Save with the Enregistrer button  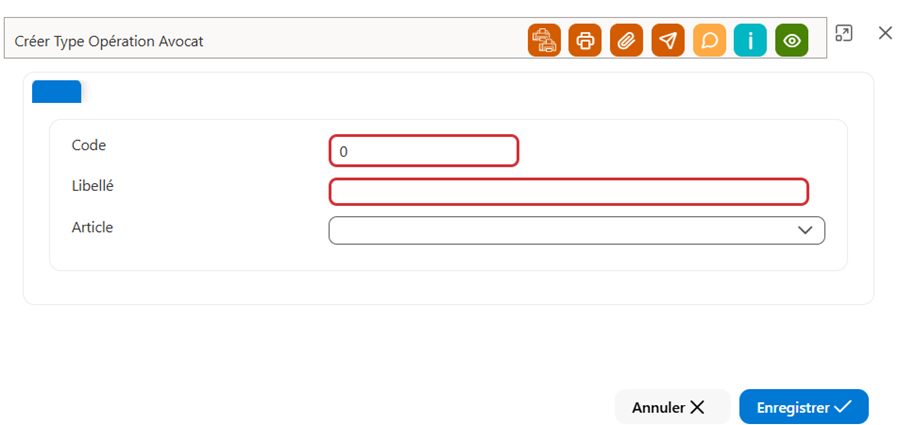click(x=804, y=407)
